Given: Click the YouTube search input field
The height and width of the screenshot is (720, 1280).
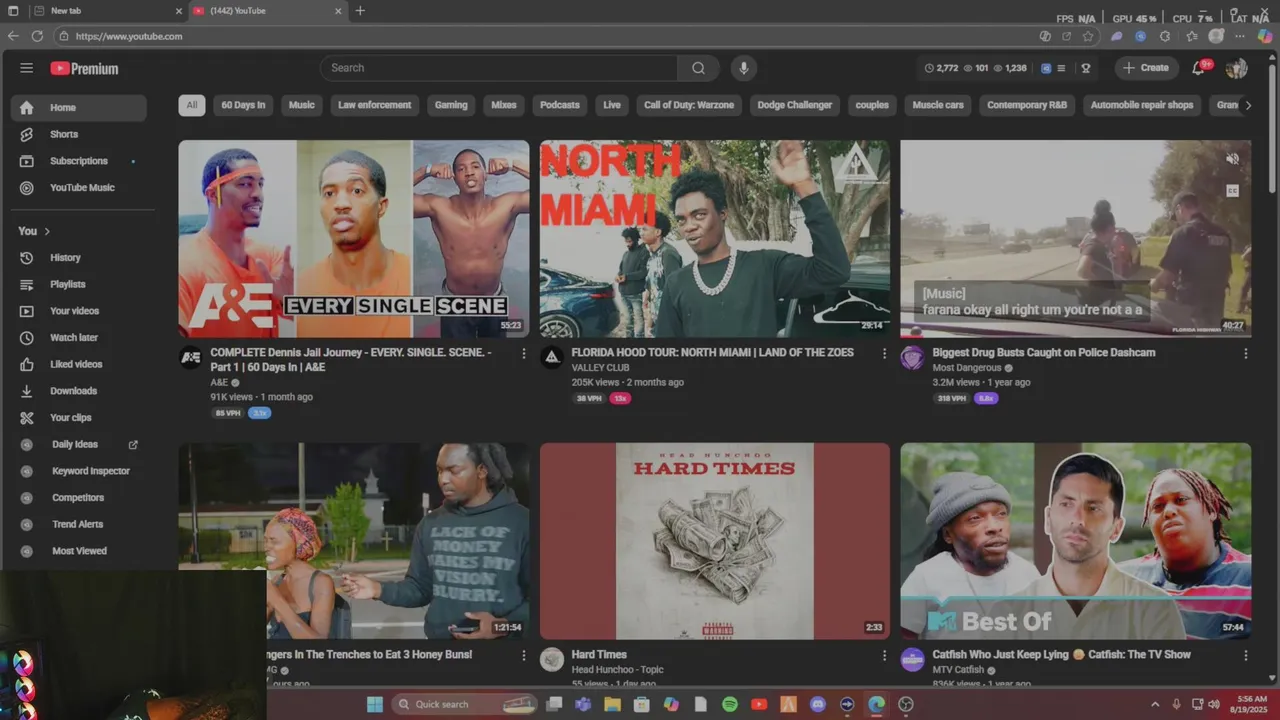Looking at the screenshot, I should [498, 68].
